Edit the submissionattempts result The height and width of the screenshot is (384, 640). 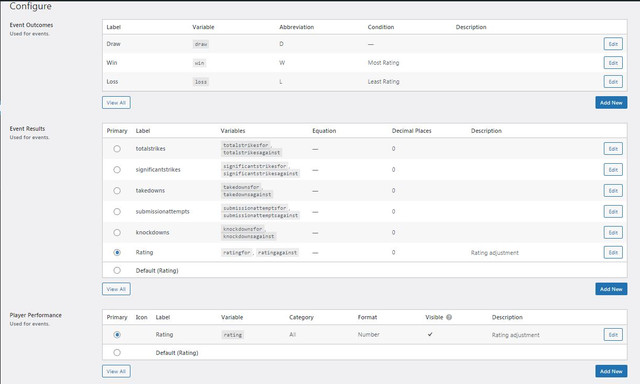coord(613,211)
